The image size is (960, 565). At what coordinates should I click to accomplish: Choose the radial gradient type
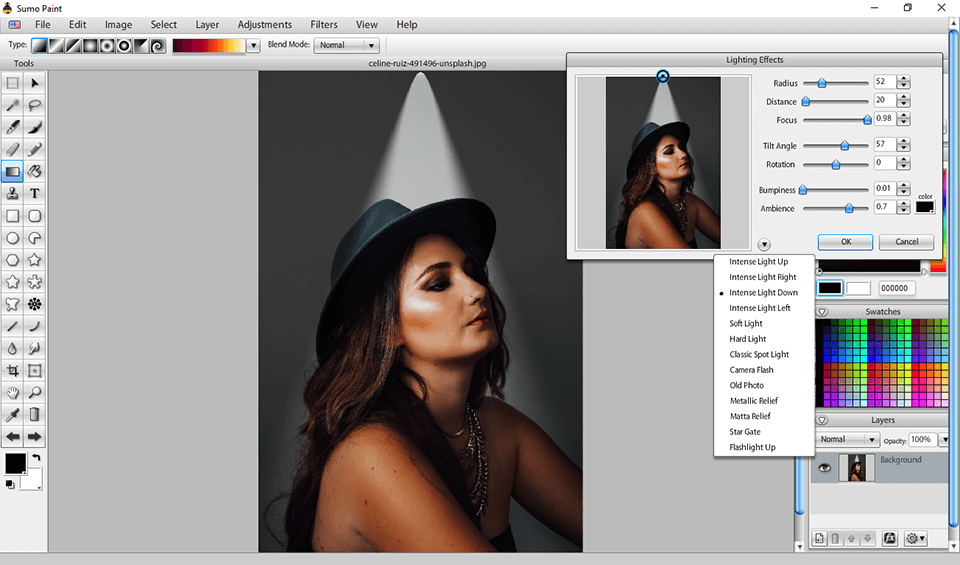pyautogui.click(x=91, y=46)
